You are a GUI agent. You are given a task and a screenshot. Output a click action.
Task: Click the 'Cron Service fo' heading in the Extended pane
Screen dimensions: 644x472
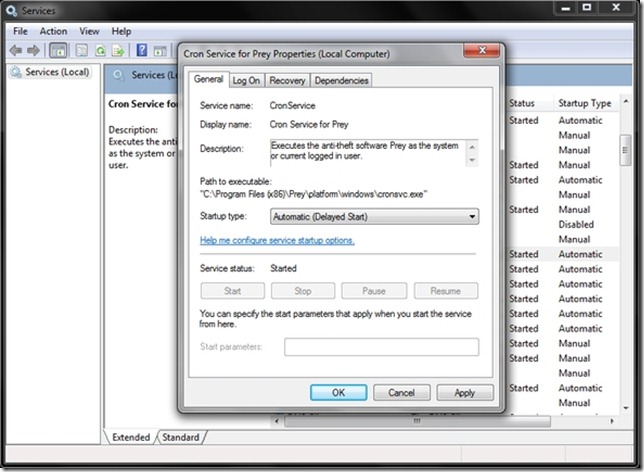(143, 104)
